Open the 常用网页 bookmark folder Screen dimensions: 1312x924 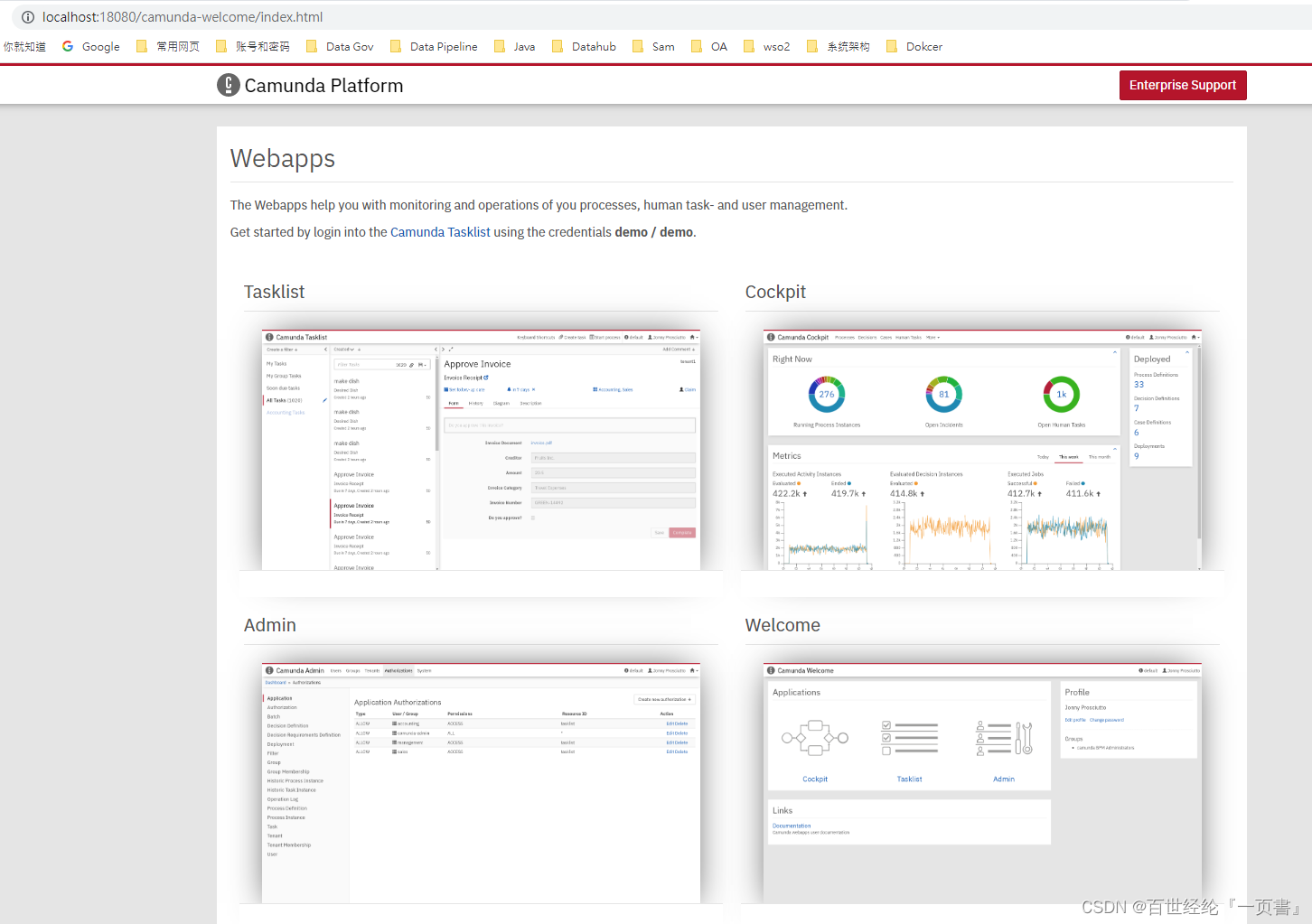click(168, 47)
